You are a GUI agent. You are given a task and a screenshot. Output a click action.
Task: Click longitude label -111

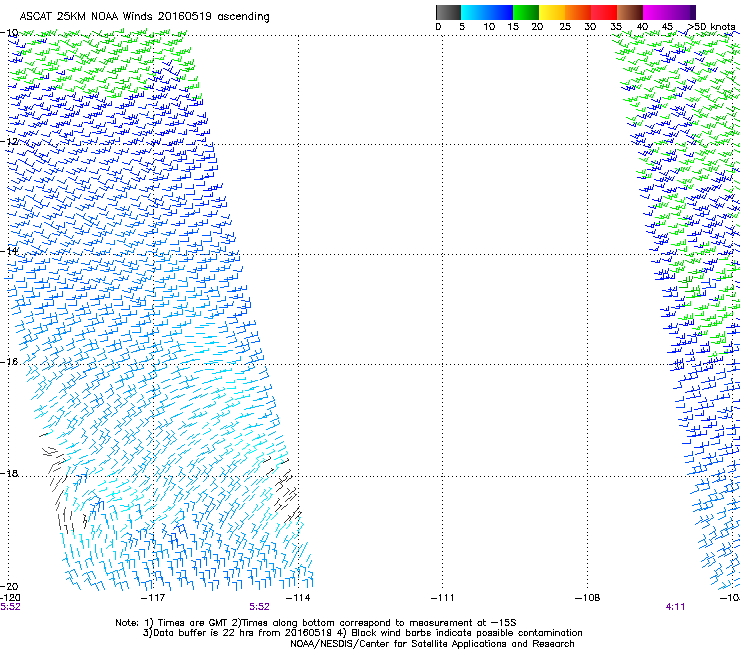[443, 598]
